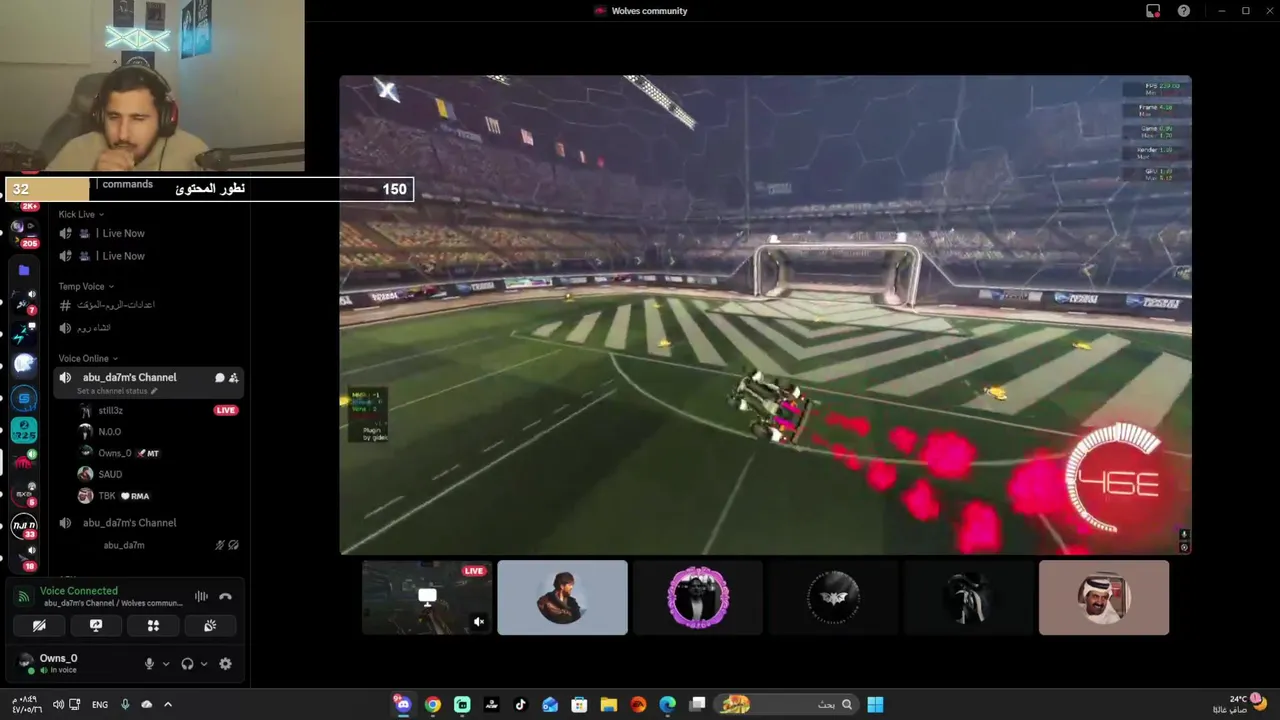This screenshot has width=1280, height=720.
Task: Open the activities launcher button
Action: (153, 625)
